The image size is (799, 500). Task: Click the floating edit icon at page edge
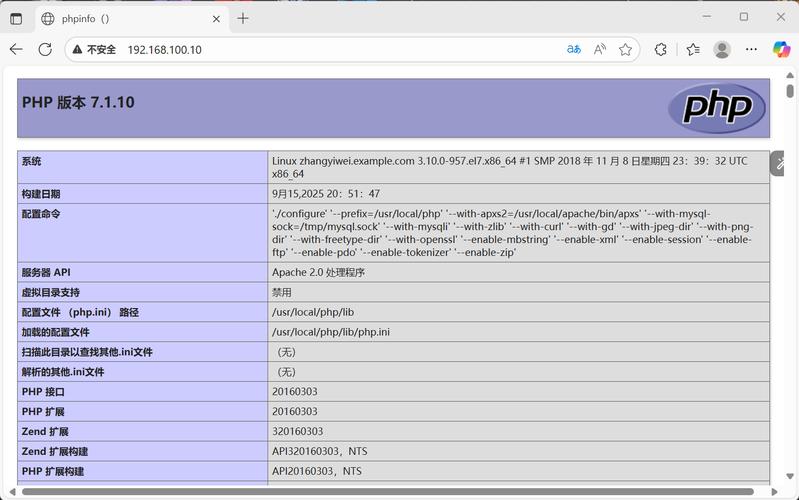(779, 164)
